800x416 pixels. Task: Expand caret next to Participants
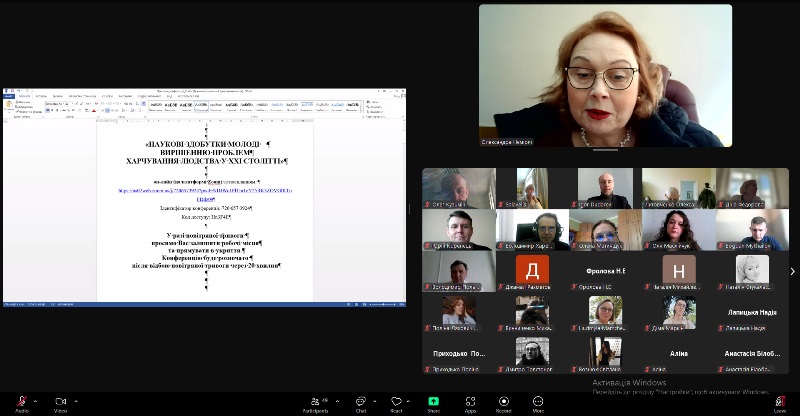337,401
